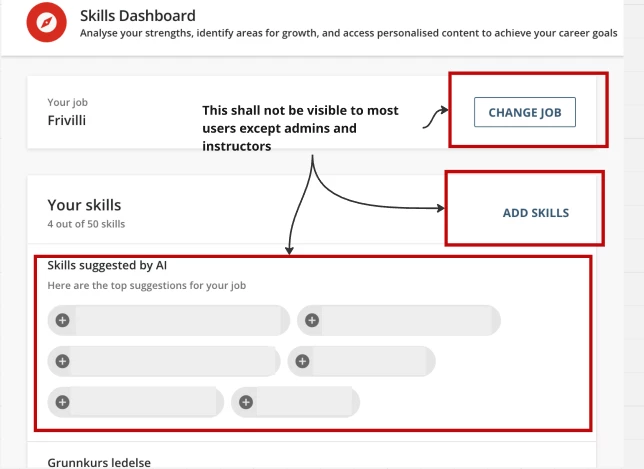Click the Skills Dashboard title
The width and height of the screenshot is (644, 469).
point(138,16)
